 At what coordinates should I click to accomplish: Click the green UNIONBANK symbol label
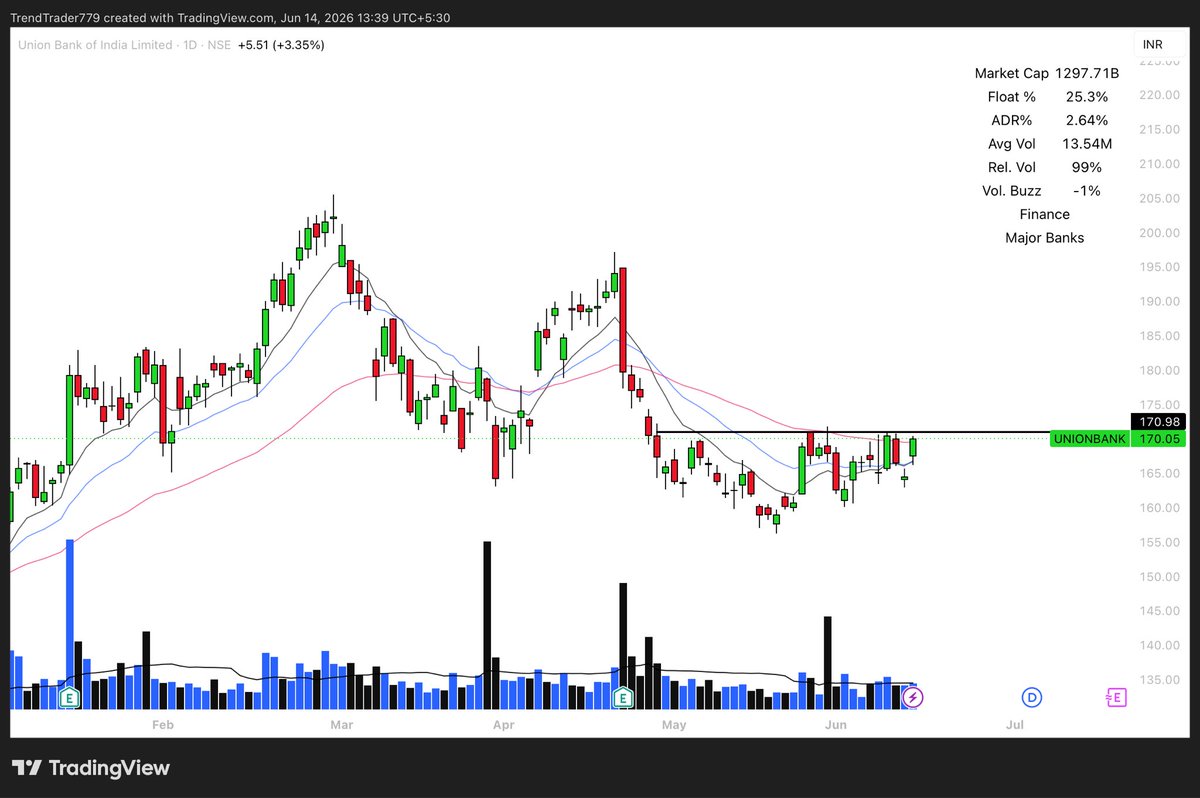(x=1090, y=438)
